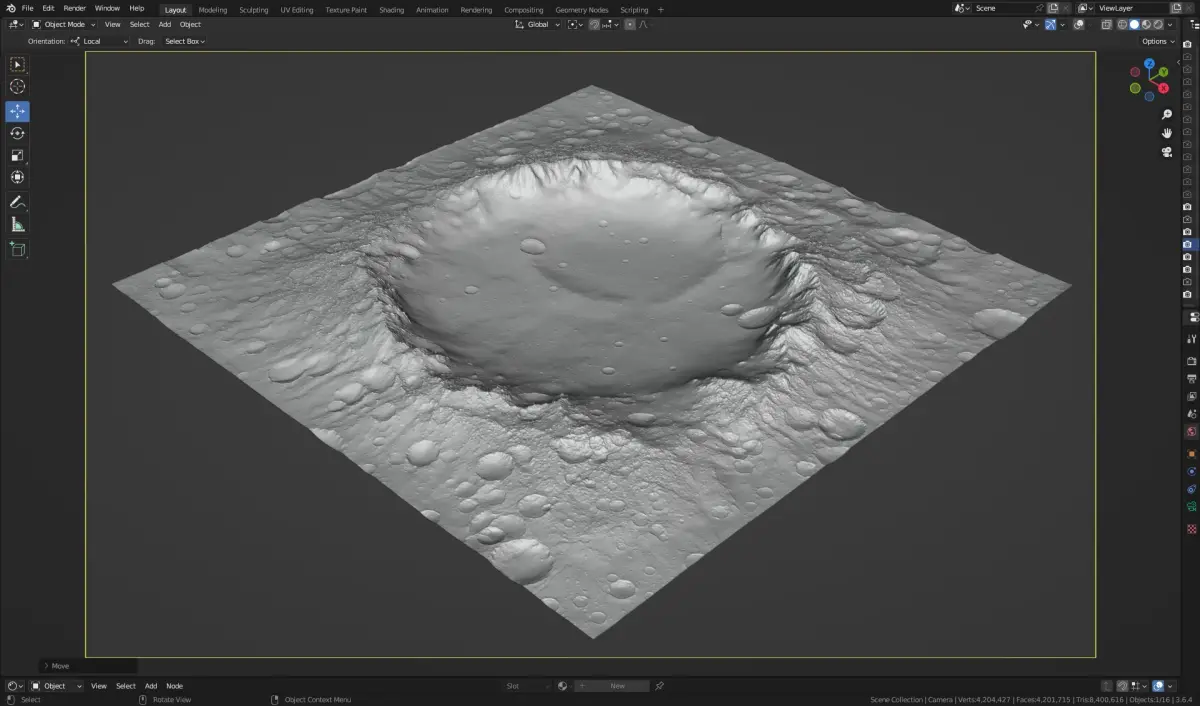Screen dimensions: 1200x706
Task: Activate the Transform tool
Action: [17, 177]
